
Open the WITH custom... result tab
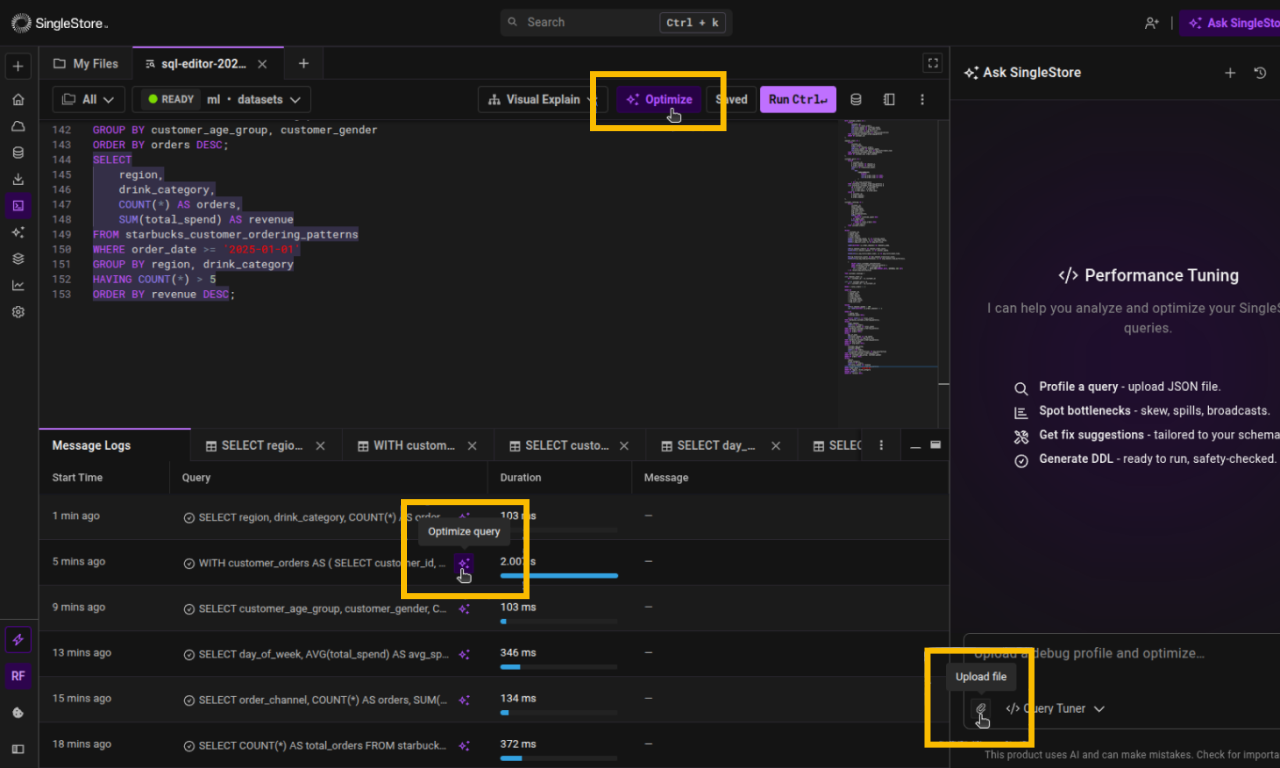click(417, 446)
